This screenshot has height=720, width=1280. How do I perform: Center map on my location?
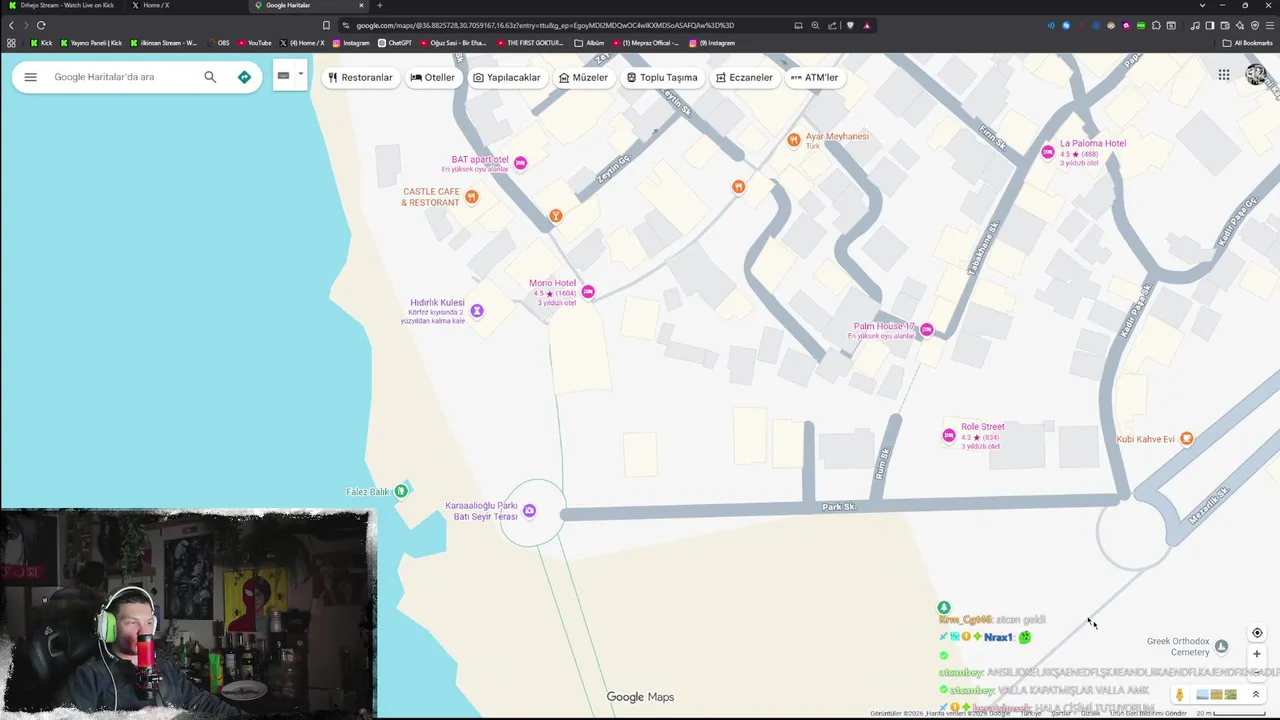[x=1257, y=633]
